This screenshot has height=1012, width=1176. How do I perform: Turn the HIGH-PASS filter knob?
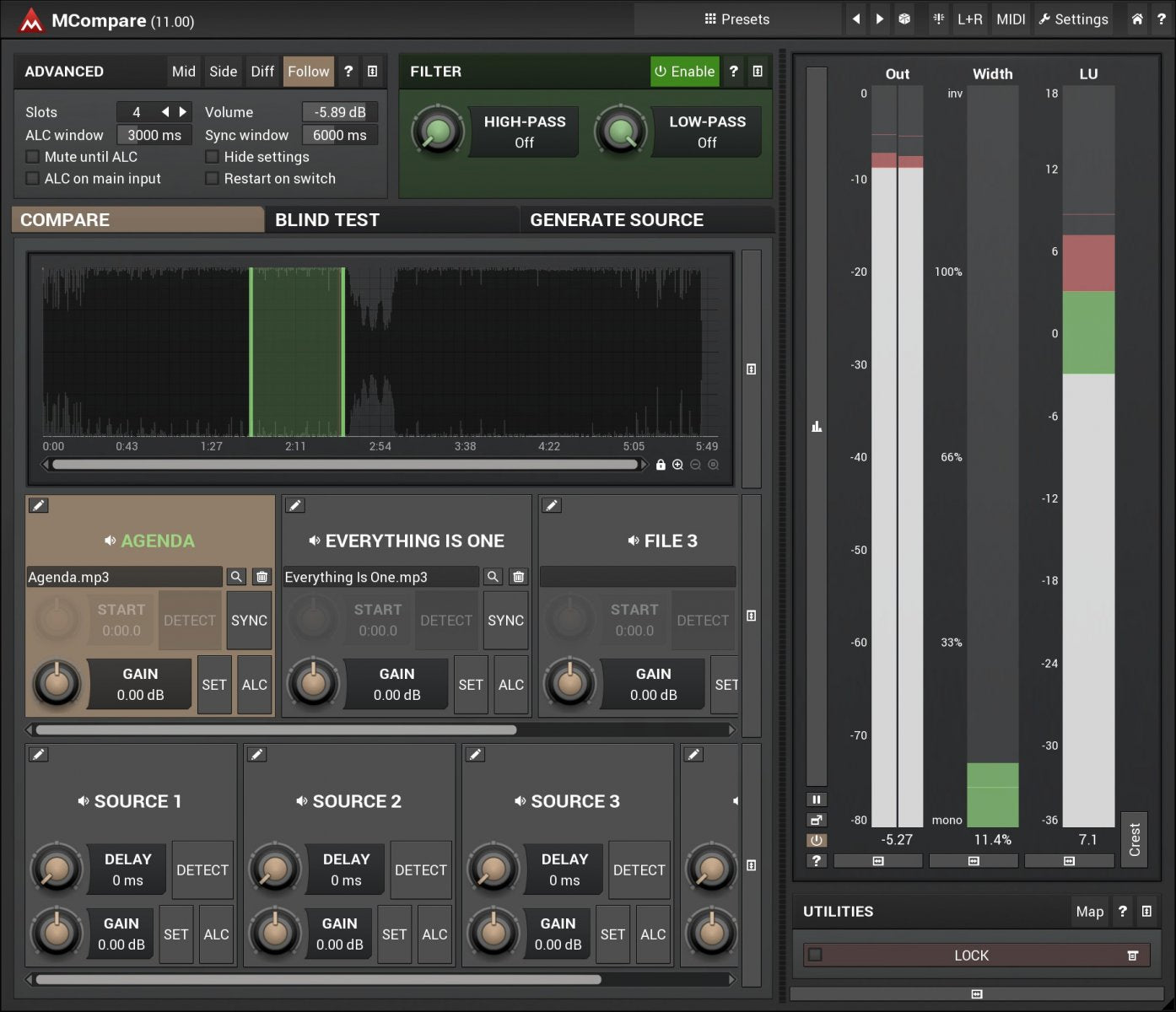(438, 131)
